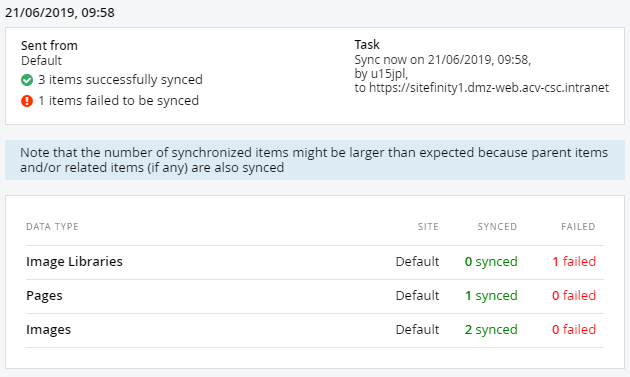The width and height of the screenshot is (630, 377).
Task: Click the Default site cell for Image Libraries
Action: click(417, 262)
